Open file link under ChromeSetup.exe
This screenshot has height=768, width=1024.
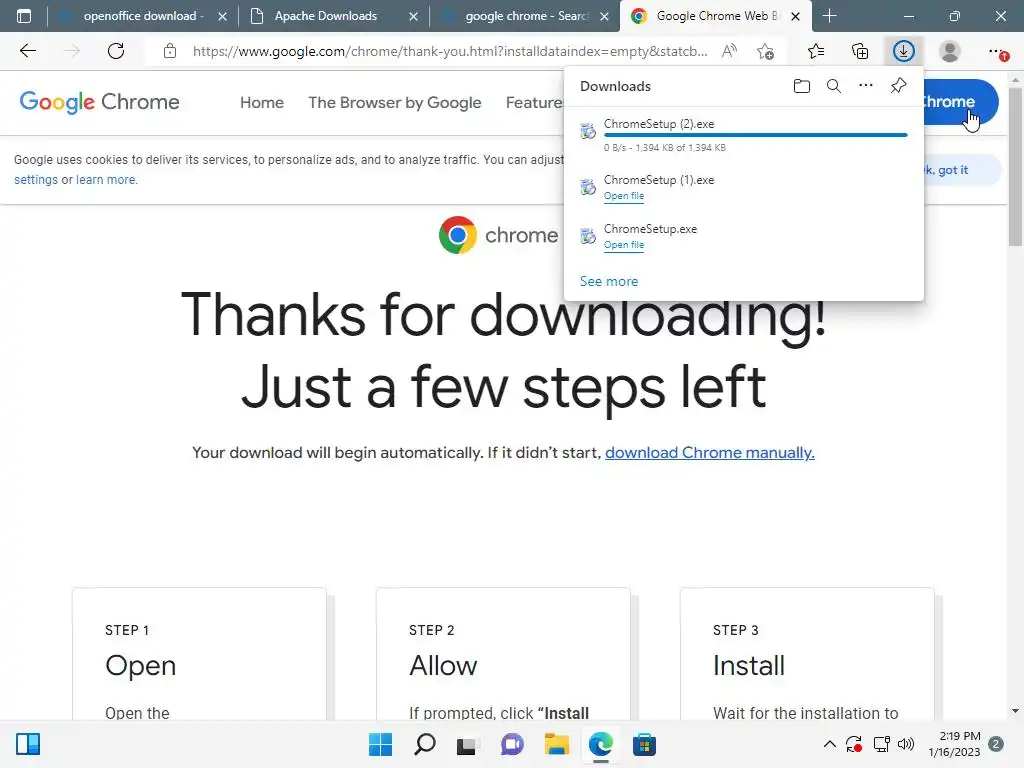(624, 245)
